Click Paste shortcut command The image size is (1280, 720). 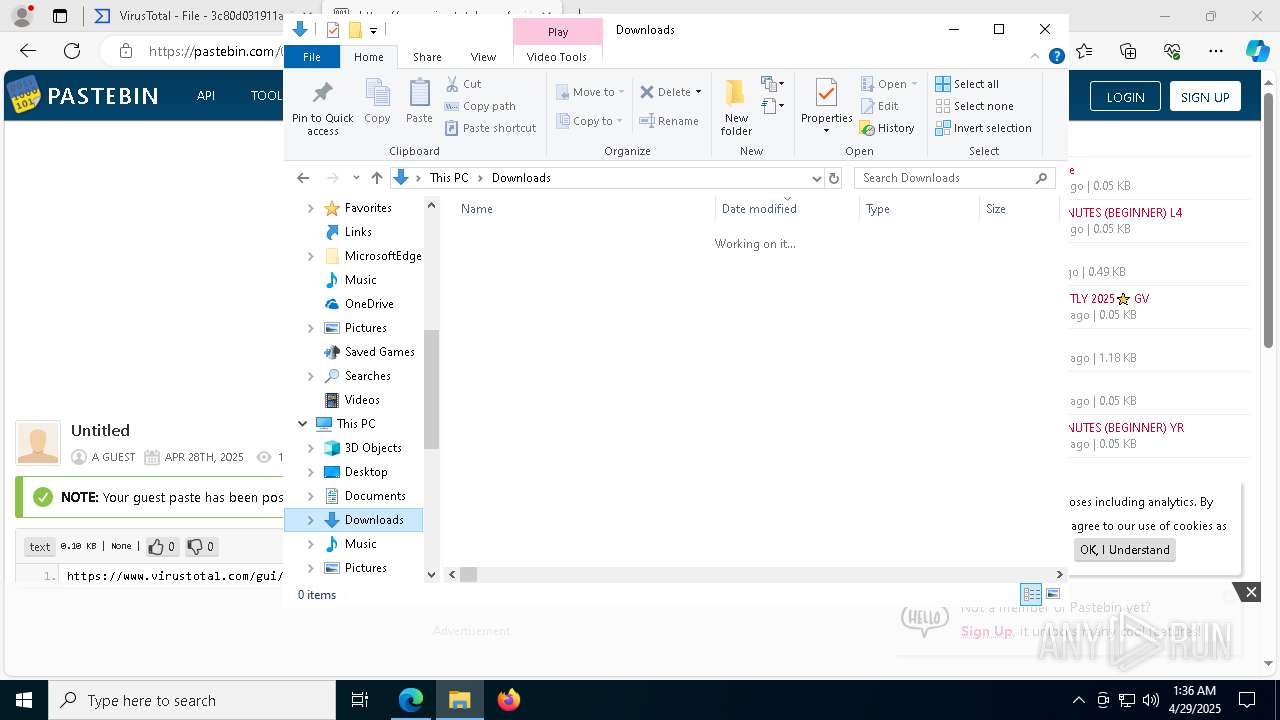(490, 128)
